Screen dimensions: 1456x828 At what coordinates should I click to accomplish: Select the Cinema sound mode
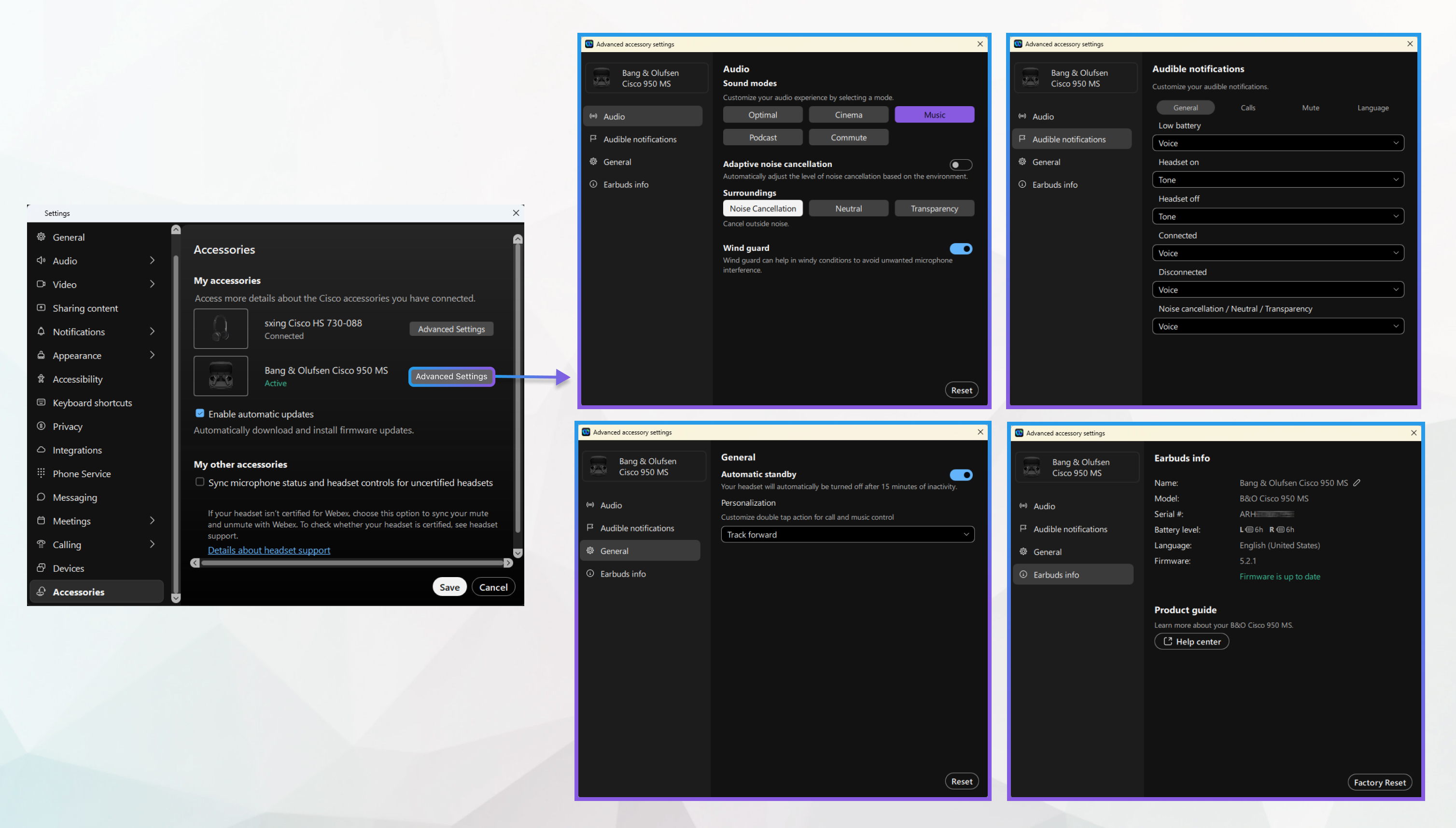tap(848, 114)
